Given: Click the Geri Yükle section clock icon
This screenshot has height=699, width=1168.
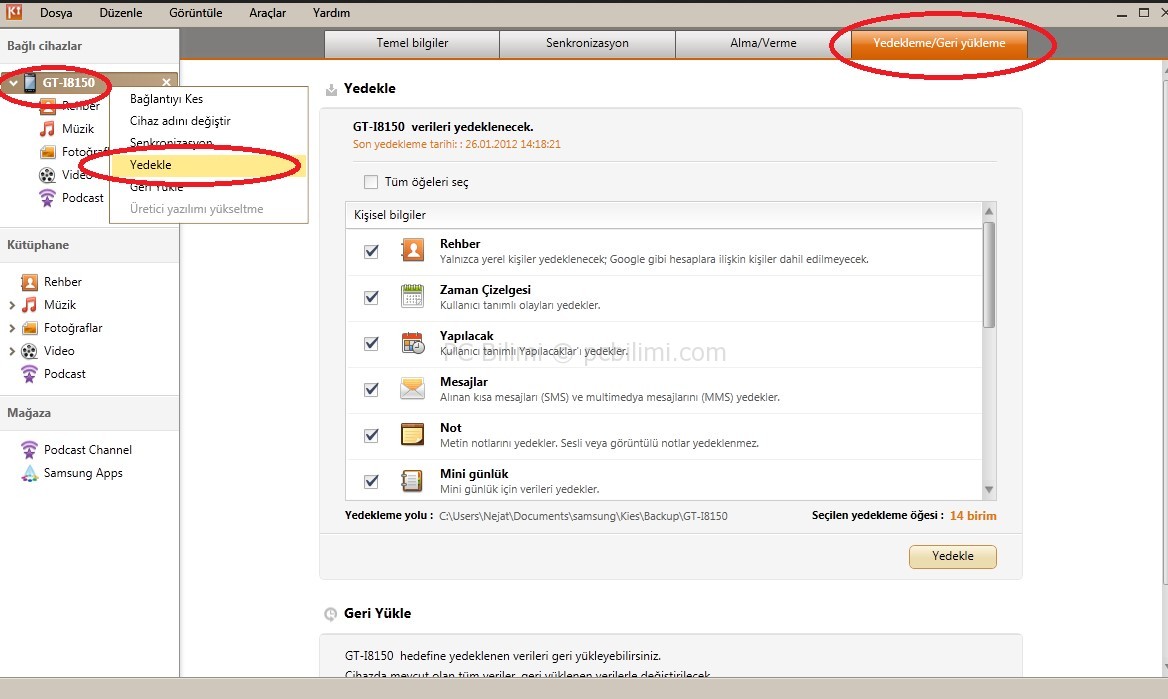Looking at the screenshot, I should click(331, 614).
